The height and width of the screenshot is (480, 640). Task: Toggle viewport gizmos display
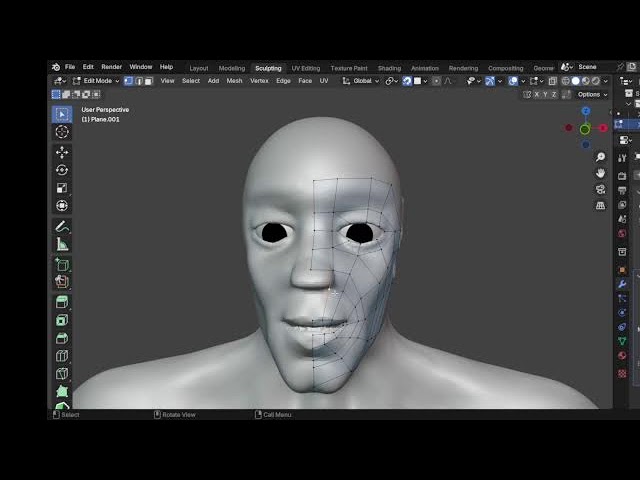coord(490,81)
